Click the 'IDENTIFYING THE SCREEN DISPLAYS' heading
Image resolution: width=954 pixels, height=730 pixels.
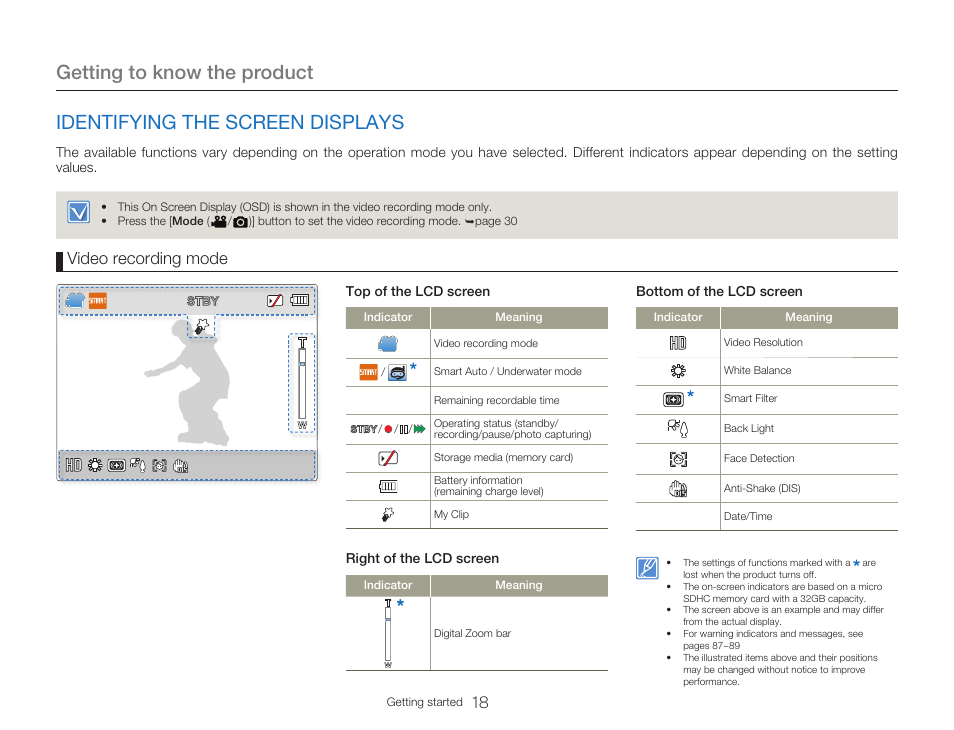pos(230,122)
